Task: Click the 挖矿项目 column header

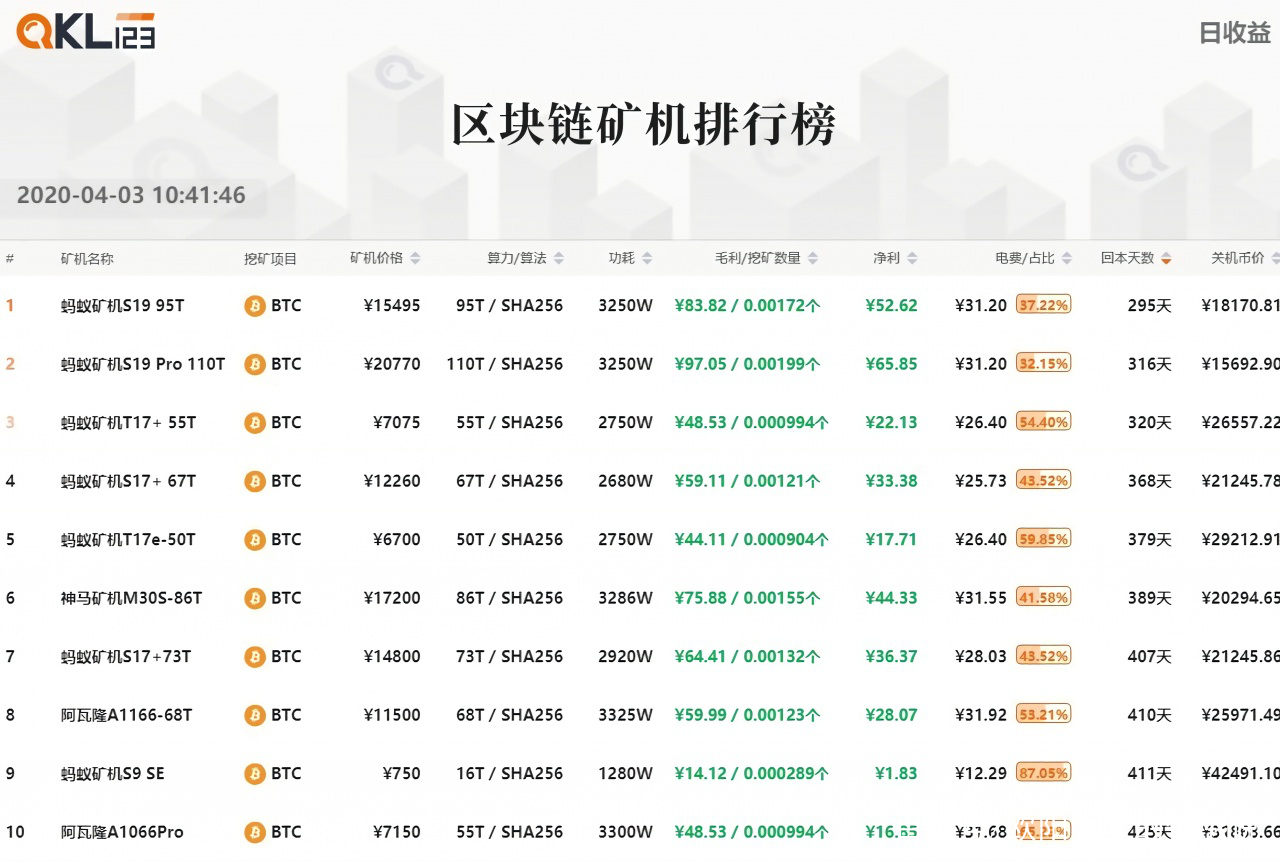Action: pyautogui.click(x=272, y=257)
